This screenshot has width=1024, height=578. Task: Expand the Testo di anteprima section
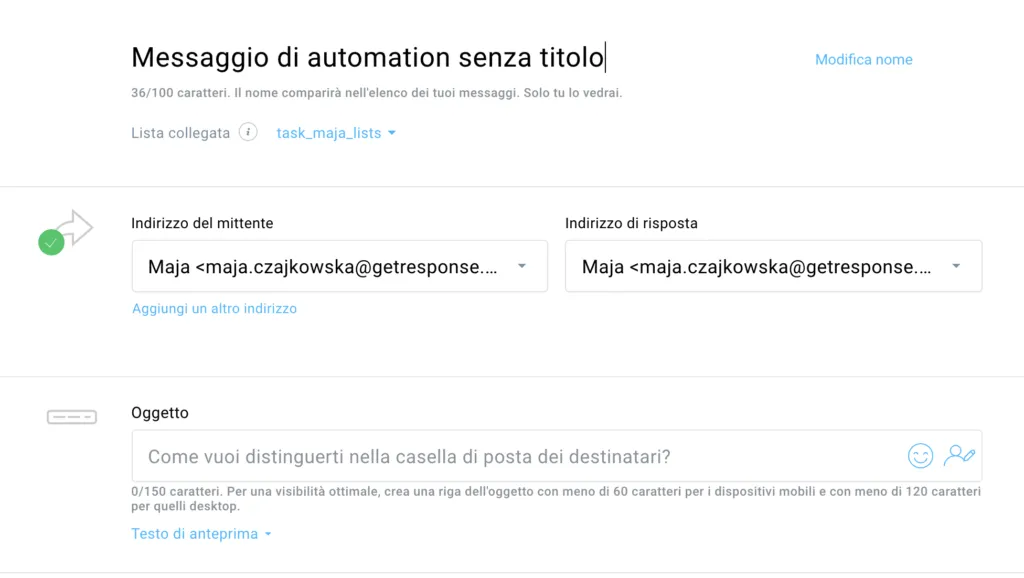(201, 534)
